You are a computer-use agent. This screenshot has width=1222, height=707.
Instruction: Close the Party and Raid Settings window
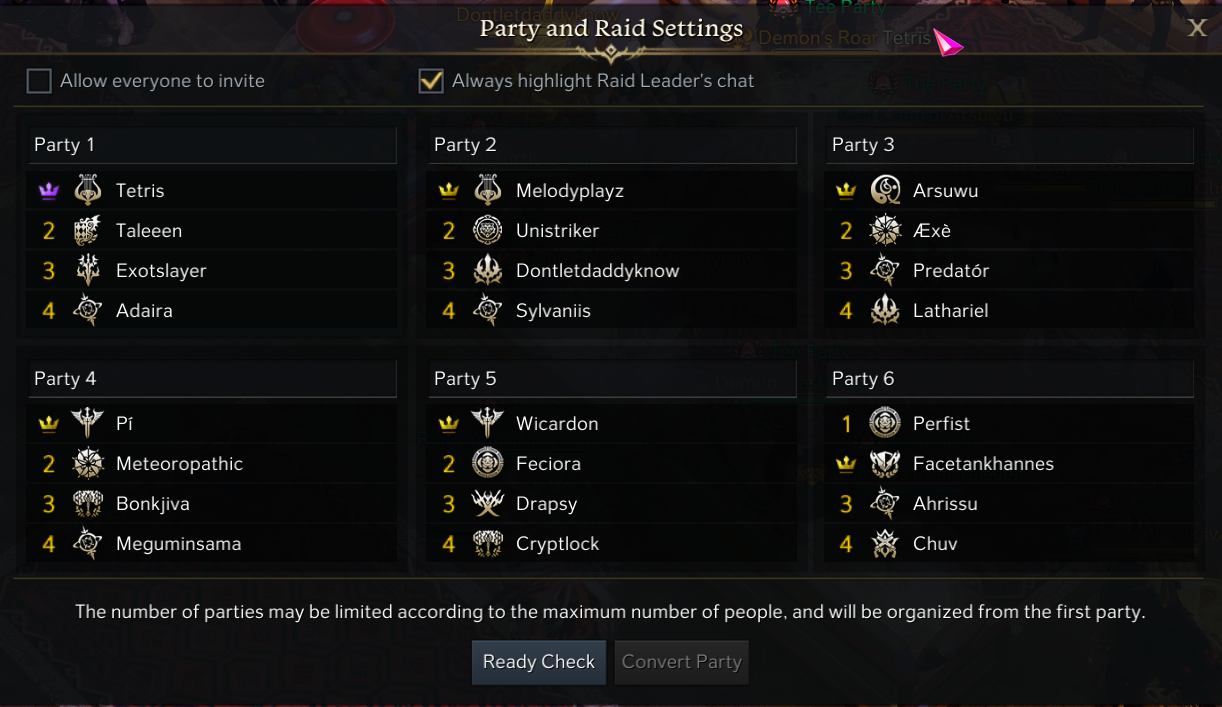pyautogui.click(x=1197, y=28)
